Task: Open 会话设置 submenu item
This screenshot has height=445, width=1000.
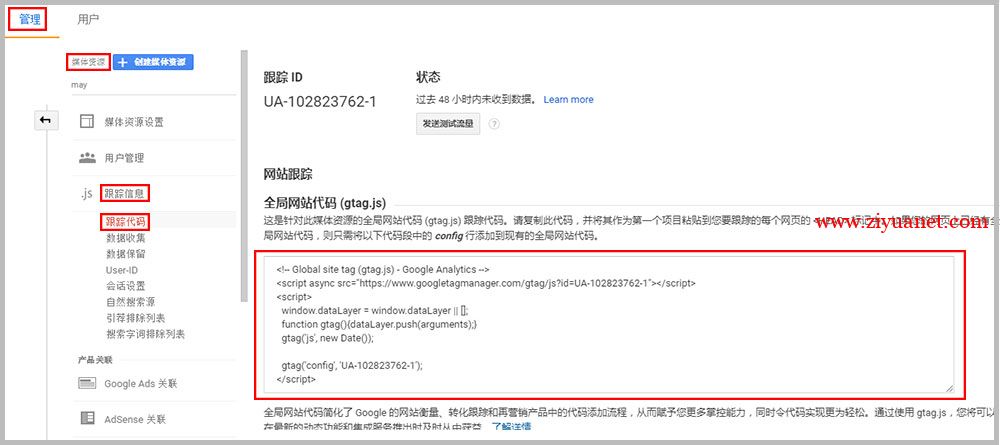Action: (126, 286)
